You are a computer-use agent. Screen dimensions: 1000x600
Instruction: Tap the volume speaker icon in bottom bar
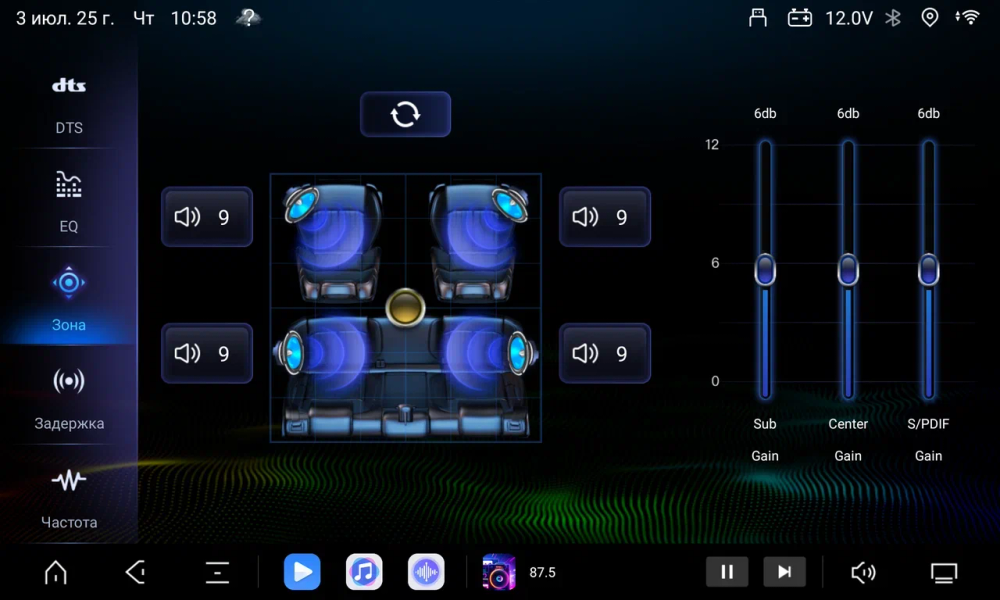863,571
